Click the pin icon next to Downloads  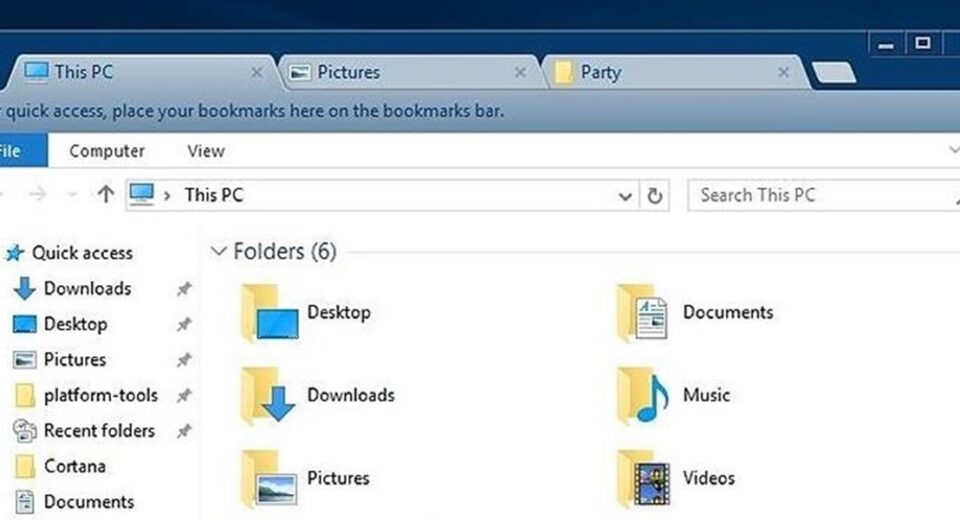coord(184,288)
